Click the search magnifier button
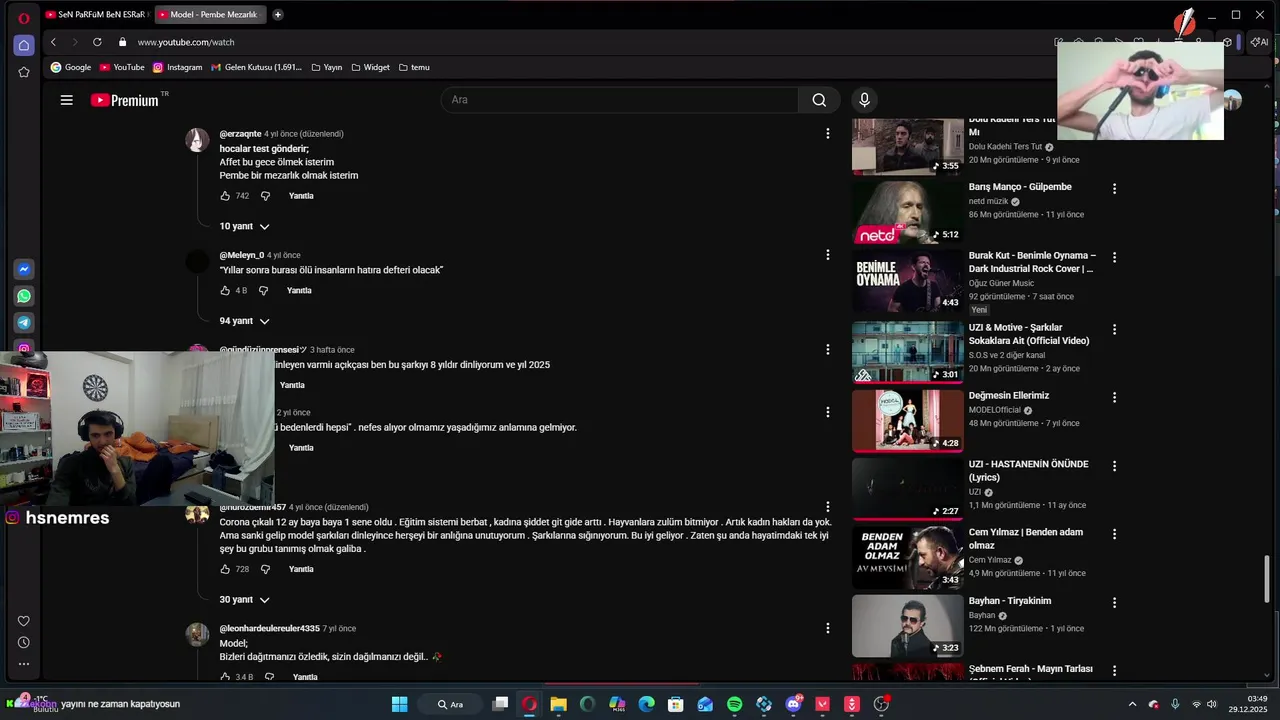 (x=819, y=100)
